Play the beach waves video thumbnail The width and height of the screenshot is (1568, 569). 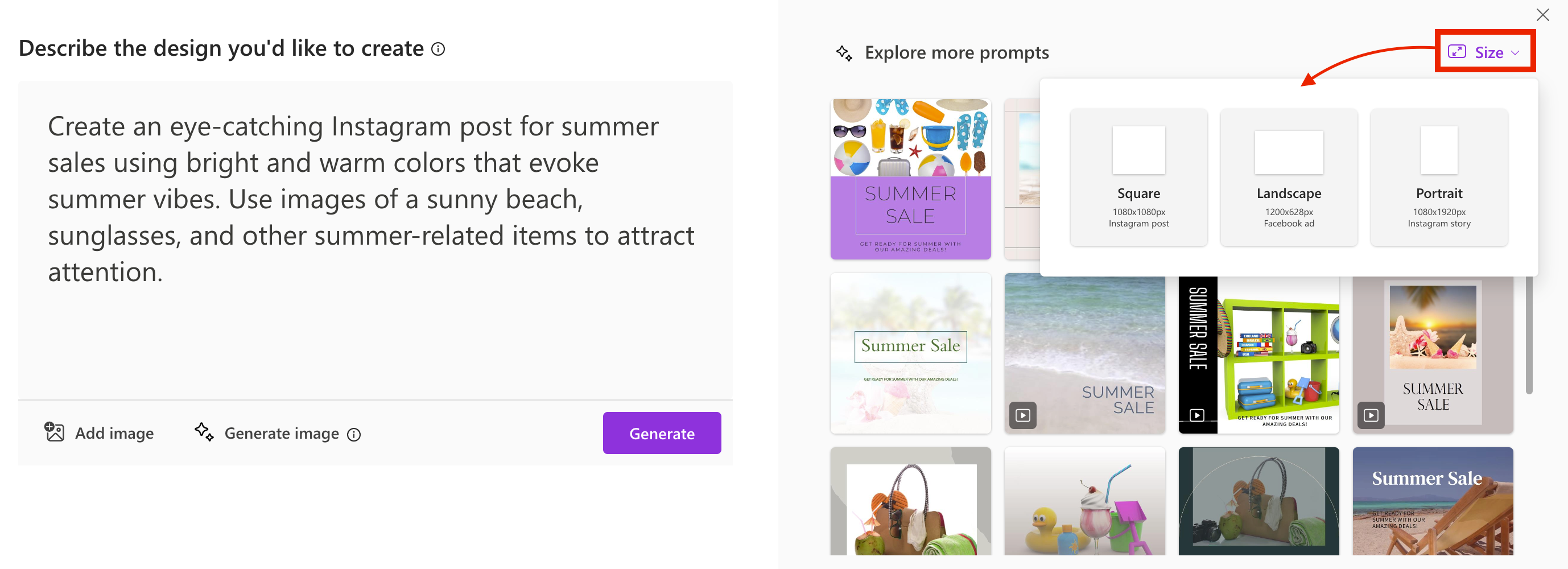click(1023, 415)
